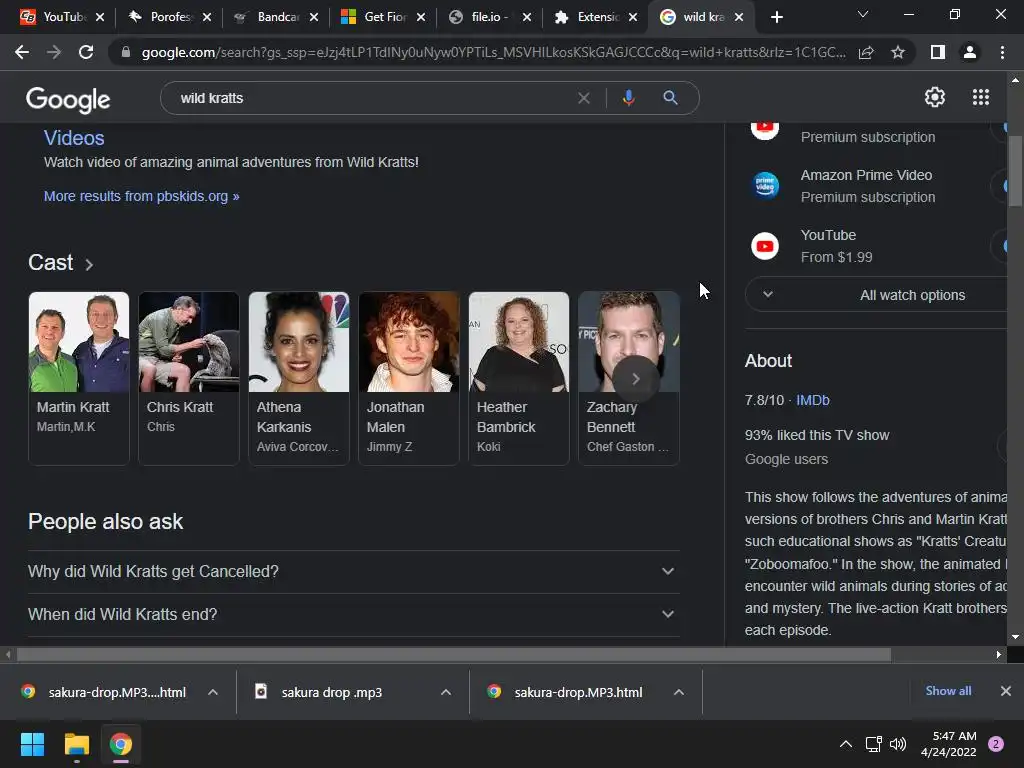Screen dimensions: 1024x768
Task: Show hidden system tray icons
Action: [846, 744]
